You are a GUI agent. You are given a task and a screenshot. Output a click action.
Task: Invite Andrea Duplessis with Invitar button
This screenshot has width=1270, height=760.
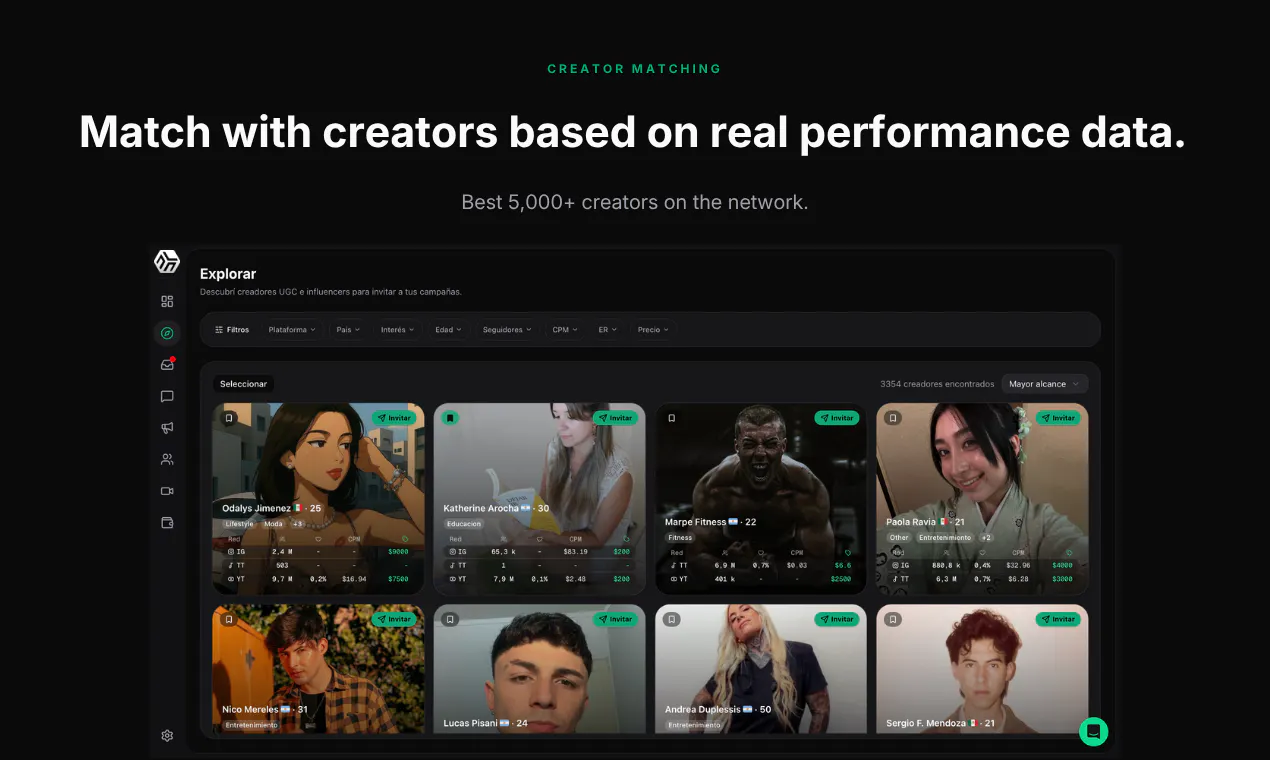pos(836,619)
